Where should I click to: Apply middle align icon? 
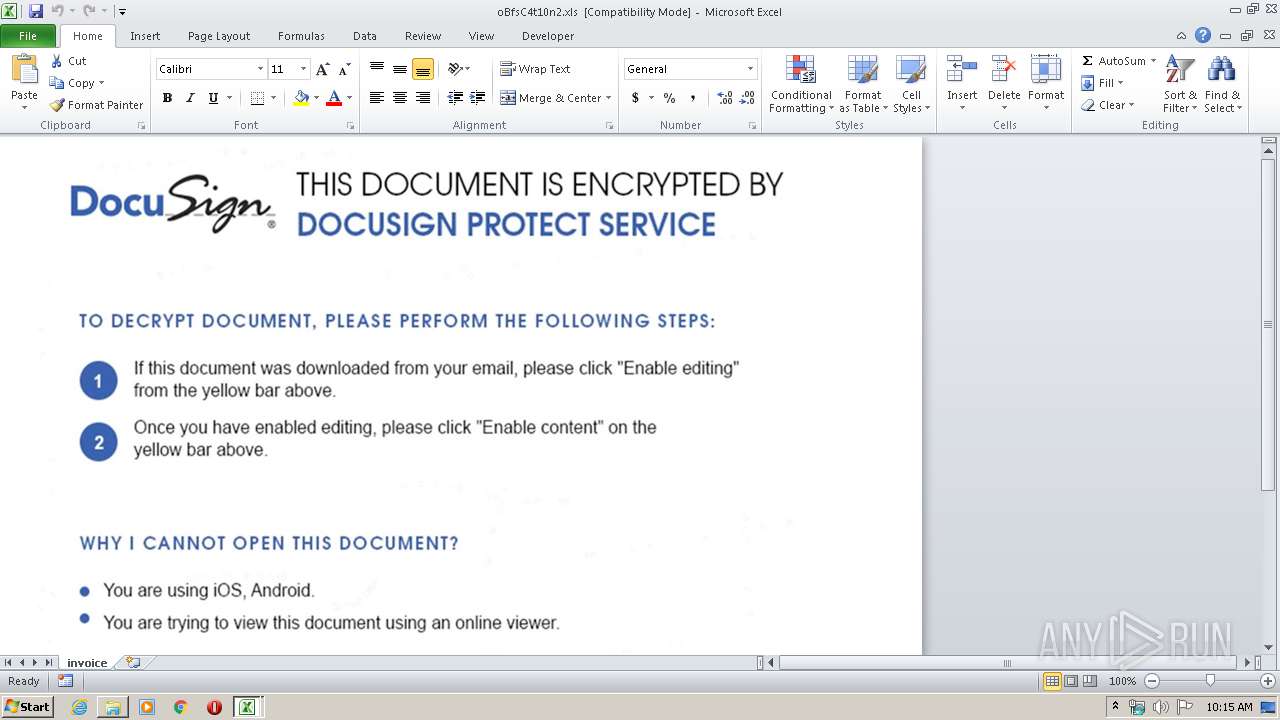coord(400,69)
